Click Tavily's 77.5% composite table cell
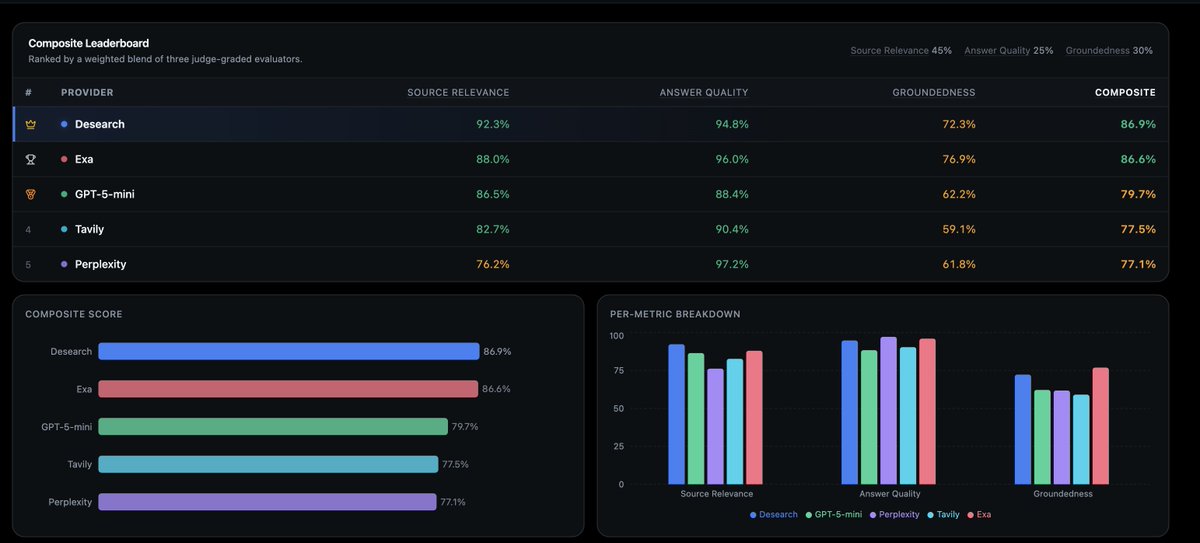Image resolution: width=1200 pixels, height=543 pixels. click(x=1139, y=229)
